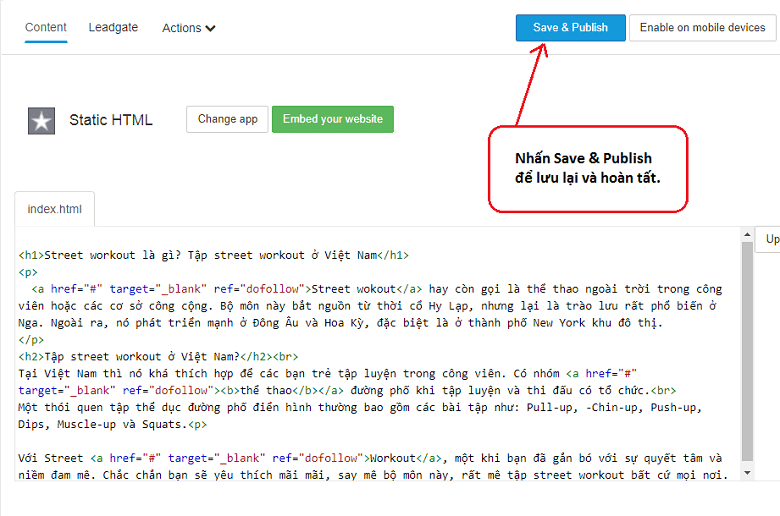Screen dimensions: 780x516
Task: Click the green Embed your website button
Action: [332, 119]
